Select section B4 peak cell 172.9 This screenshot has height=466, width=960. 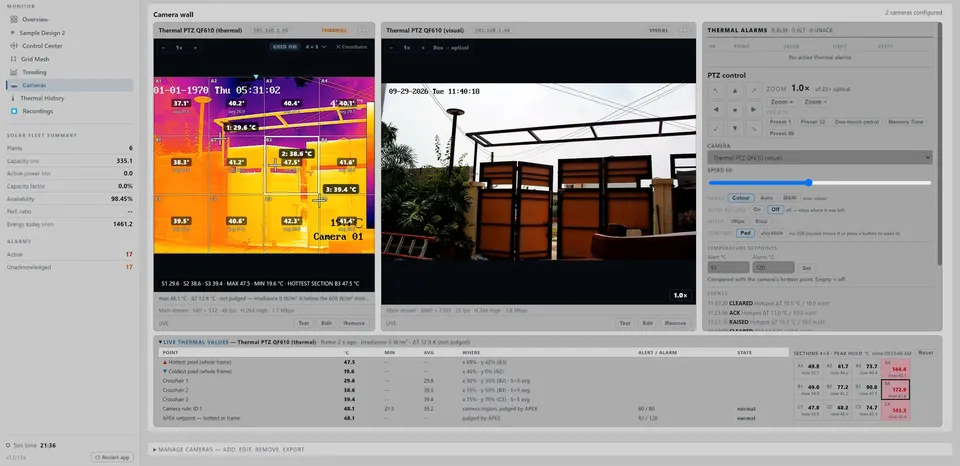[x=896, y=389]
